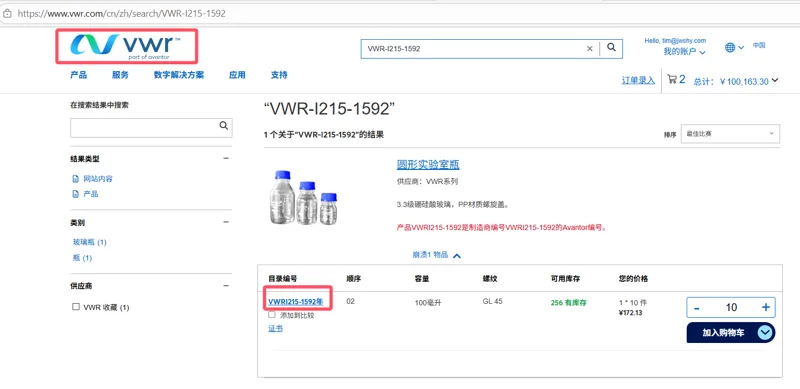
Task: Open the 加入购物车 dropdown arrow
Action: coord(765,333)
